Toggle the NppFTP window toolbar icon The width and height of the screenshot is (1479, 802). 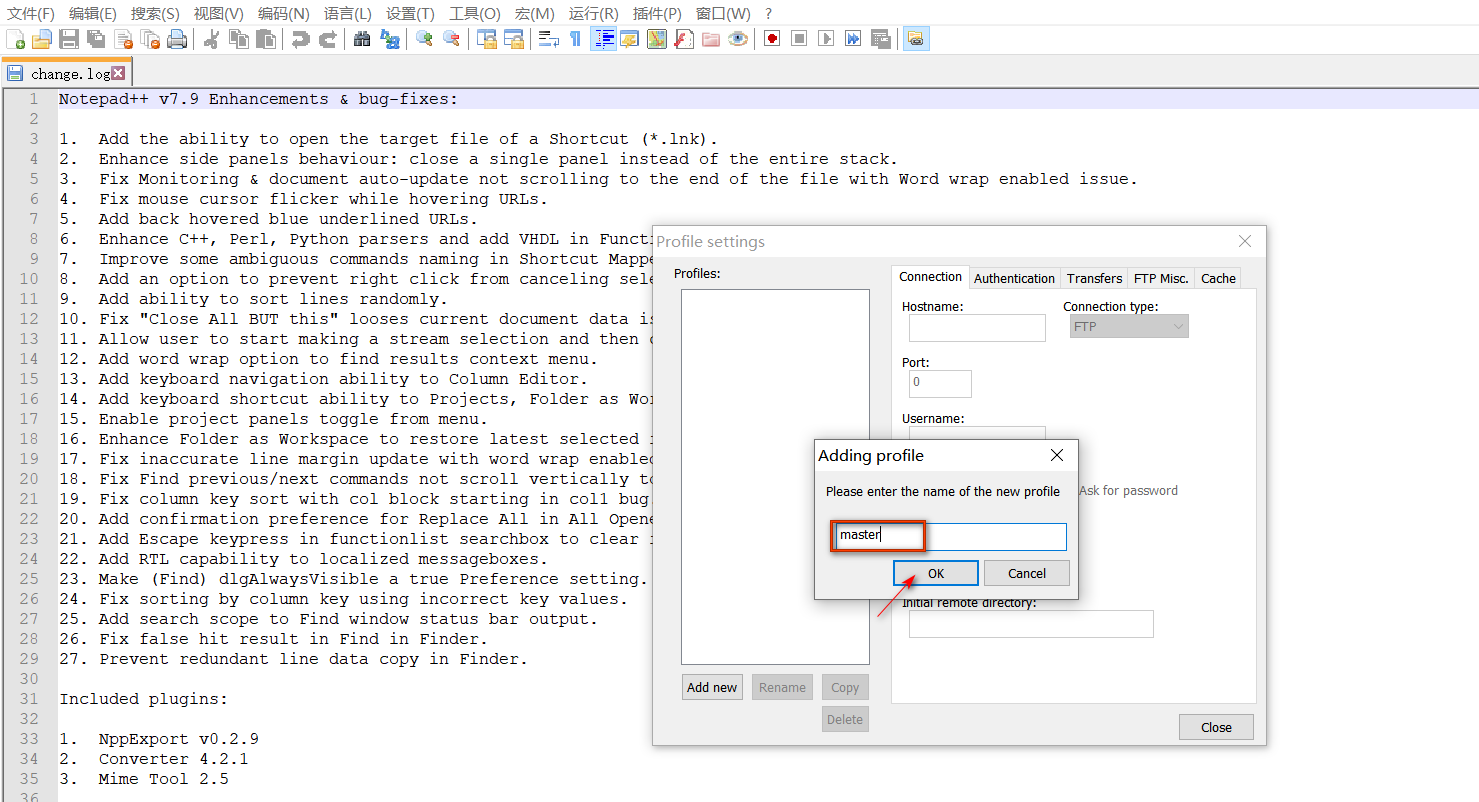[x=916, y=39]
